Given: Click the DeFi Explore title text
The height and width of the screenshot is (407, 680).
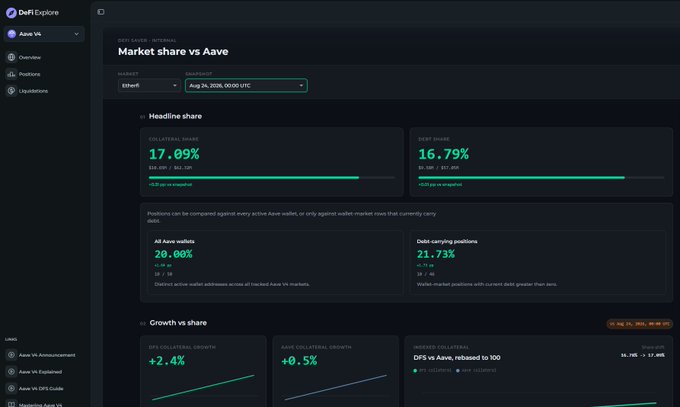Looking at the screenshot, I should pos(39,13).
